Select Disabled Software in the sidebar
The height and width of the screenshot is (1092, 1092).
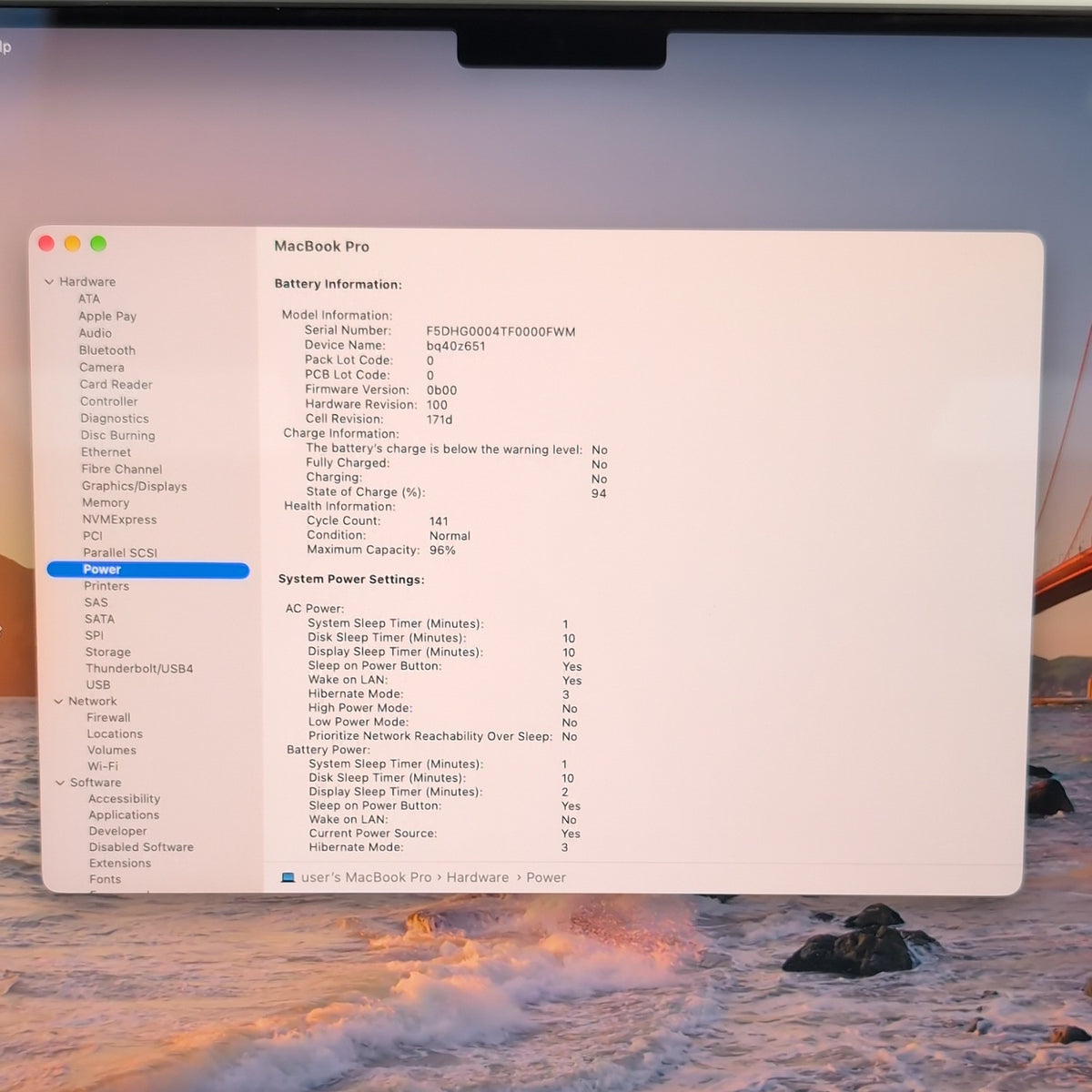[141, 847]
